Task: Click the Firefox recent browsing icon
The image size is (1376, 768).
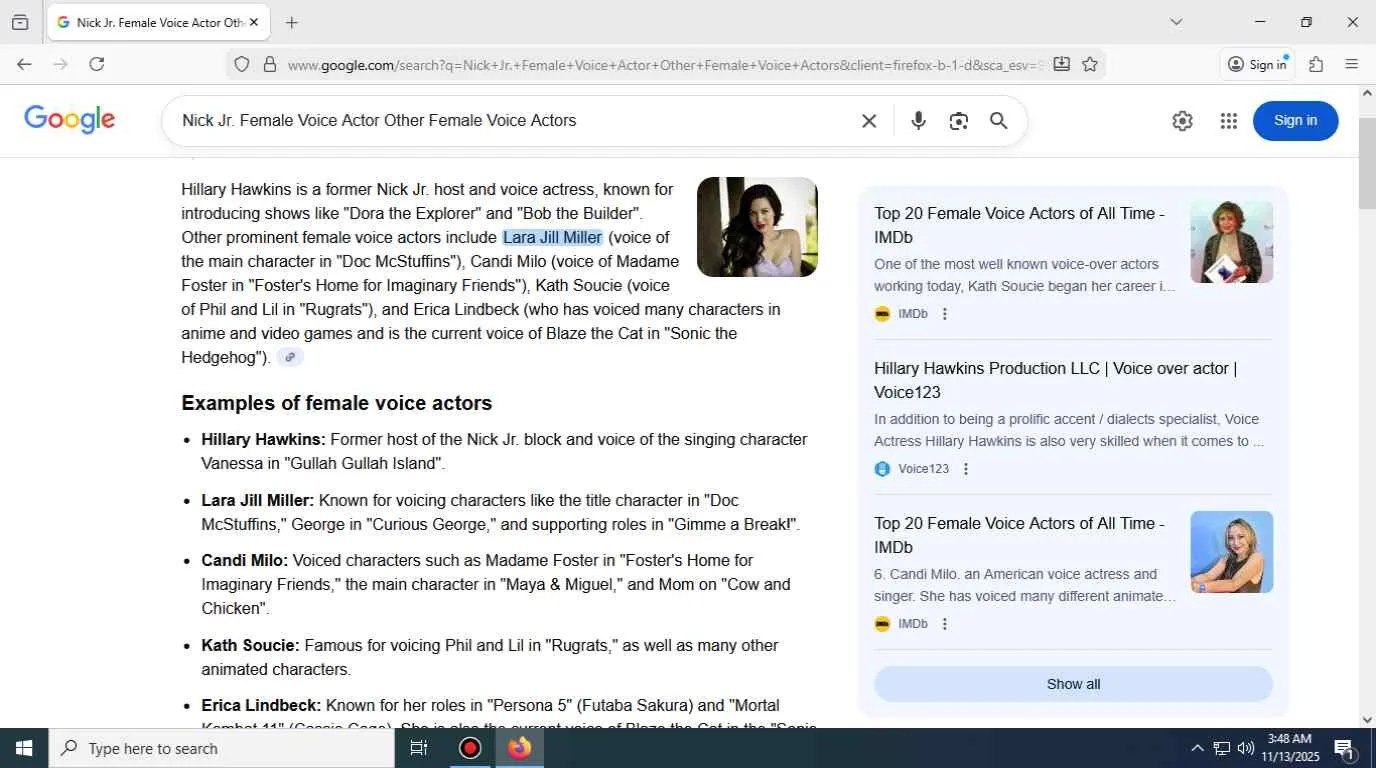Action: 20,22
